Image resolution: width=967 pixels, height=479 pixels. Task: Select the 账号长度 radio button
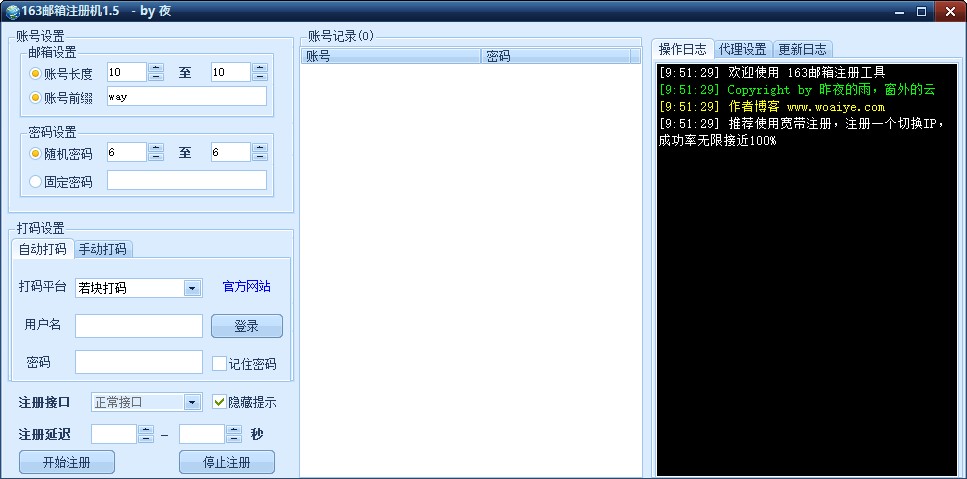pyautogui.click(x=36, y=73)
